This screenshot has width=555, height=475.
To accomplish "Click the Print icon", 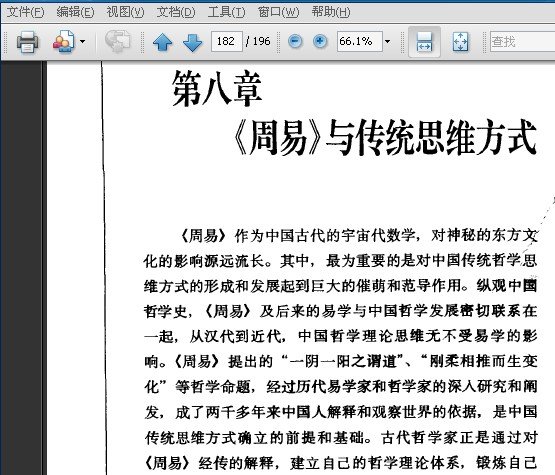I will 27,42.
